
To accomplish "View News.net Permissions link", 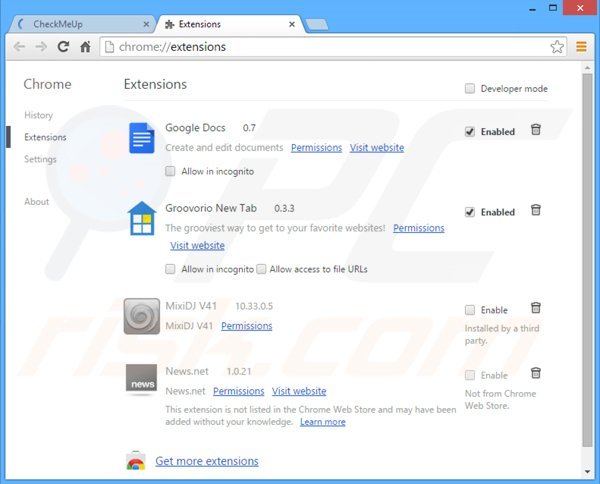I will (x=239, y=391).
